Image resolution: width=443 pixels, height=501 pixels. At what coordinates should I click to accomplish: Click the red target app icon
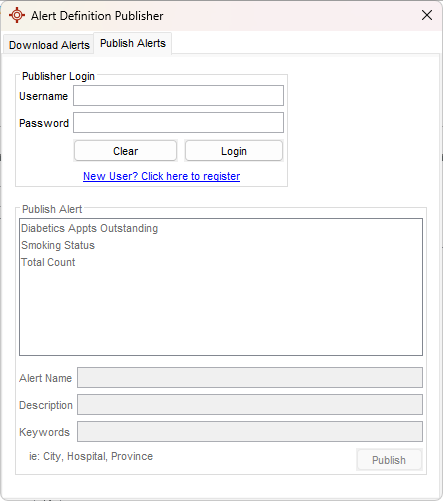tap(17, 15)
